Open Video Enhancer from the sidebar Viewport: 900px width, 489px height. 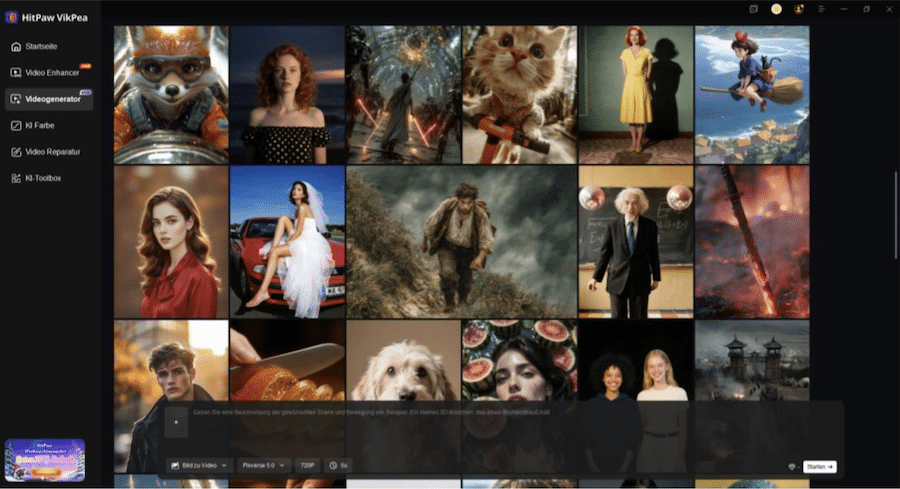click(50, 72)
